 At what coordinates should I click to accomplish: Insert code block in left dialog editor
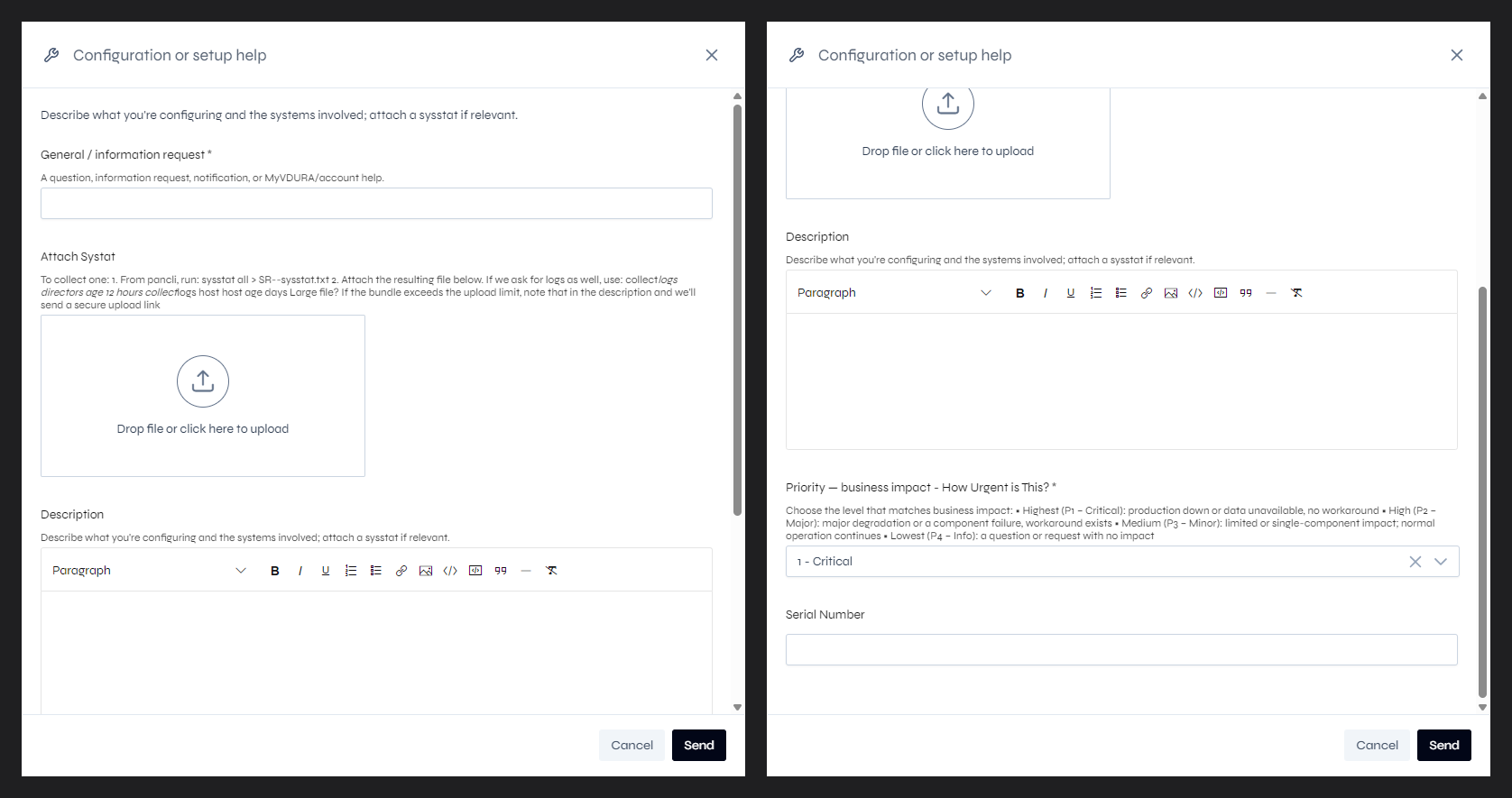(x=475, y=571)
